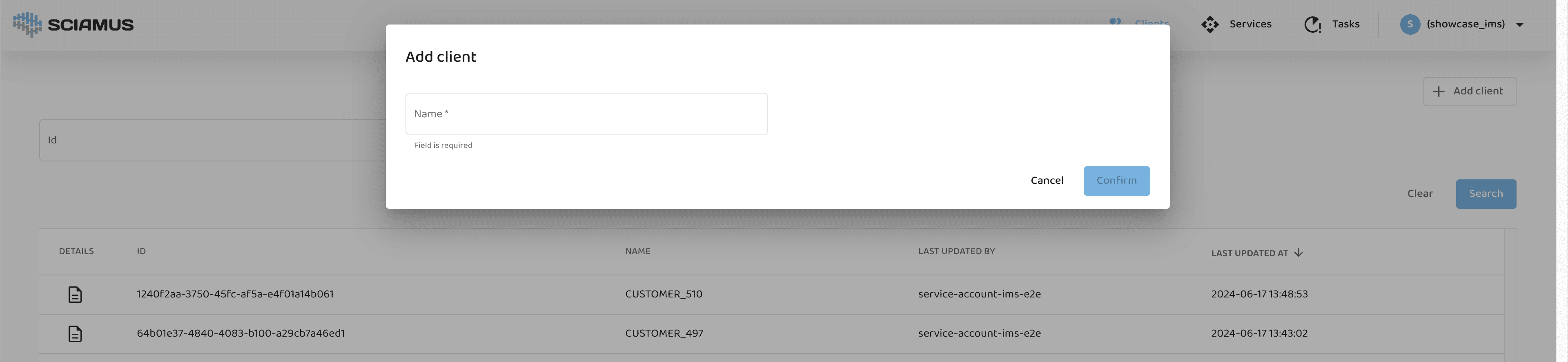
Task: Focus the Name input field
Action: click(x=586, y=114)
